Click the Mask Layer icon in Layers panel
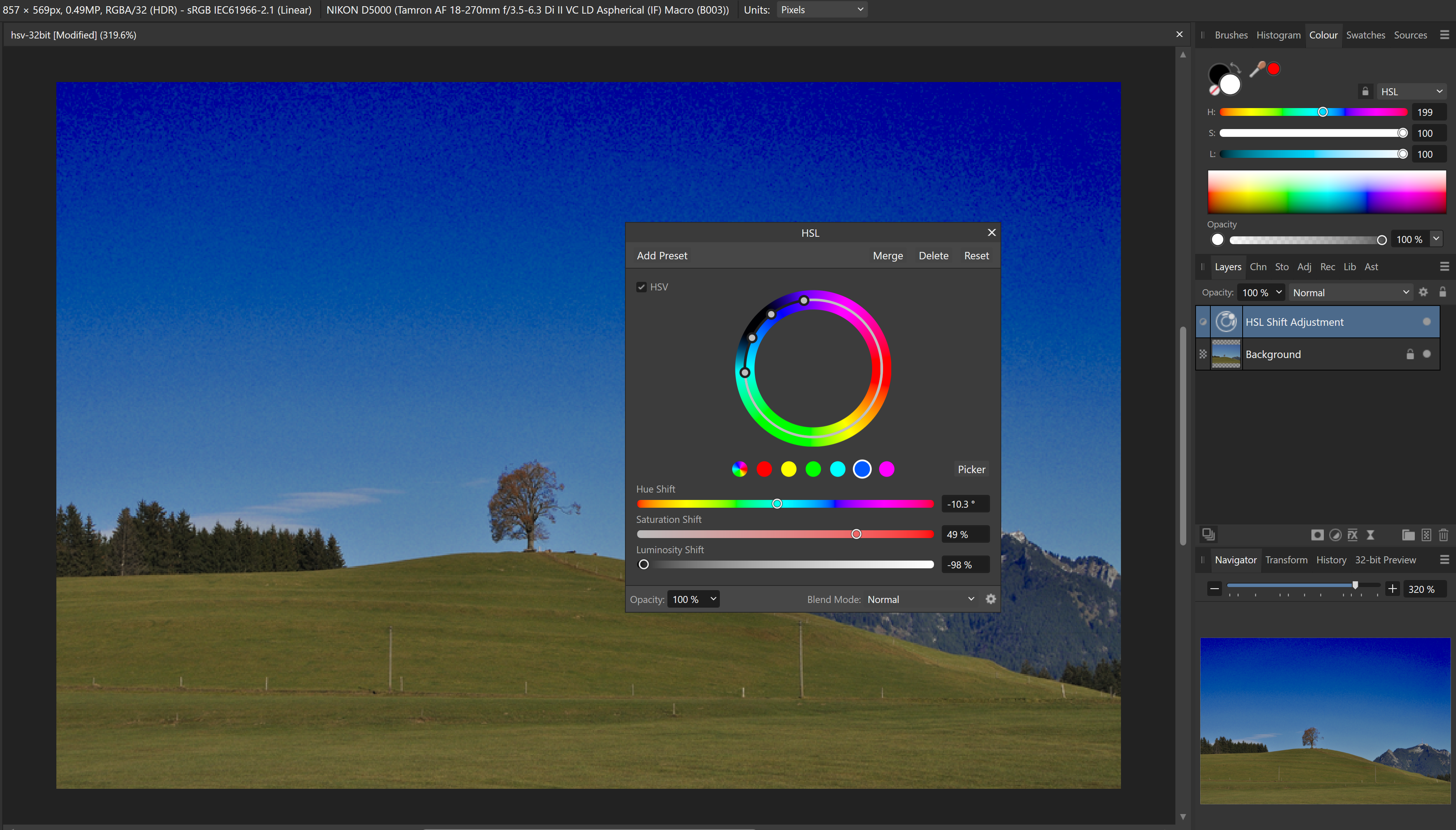1456x830 pixels. [1317, 535]
